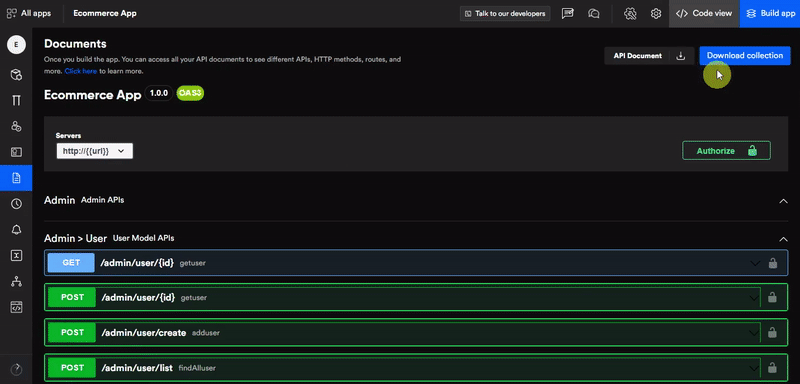Expand POST /admin/user/list row chevron
This screenshot has width=800, height=384.
tap(754, 368)
